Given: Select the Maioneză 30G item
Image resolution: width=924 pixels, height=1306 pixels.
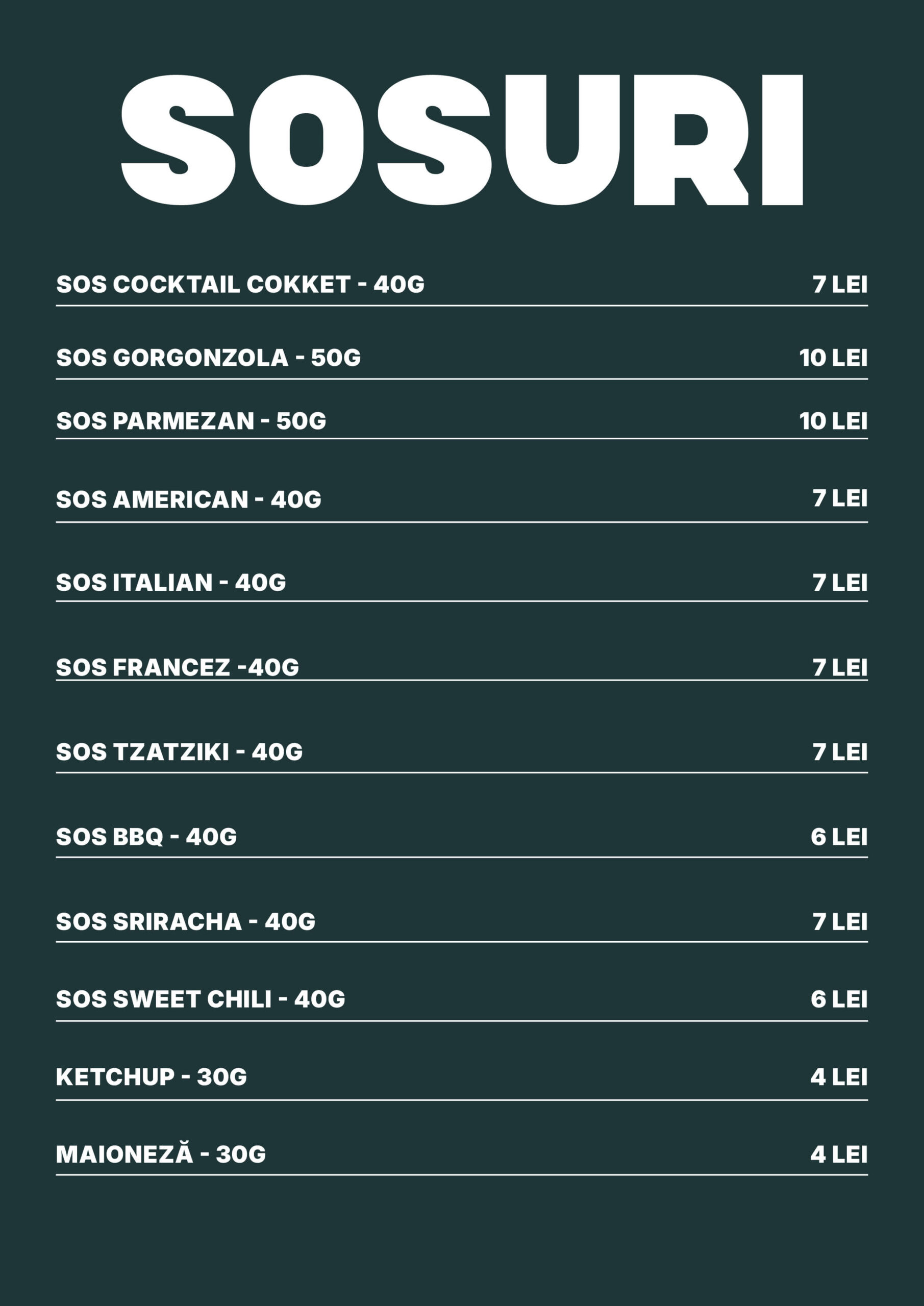Looking at the screenshot, I should tap(161, 1154).
